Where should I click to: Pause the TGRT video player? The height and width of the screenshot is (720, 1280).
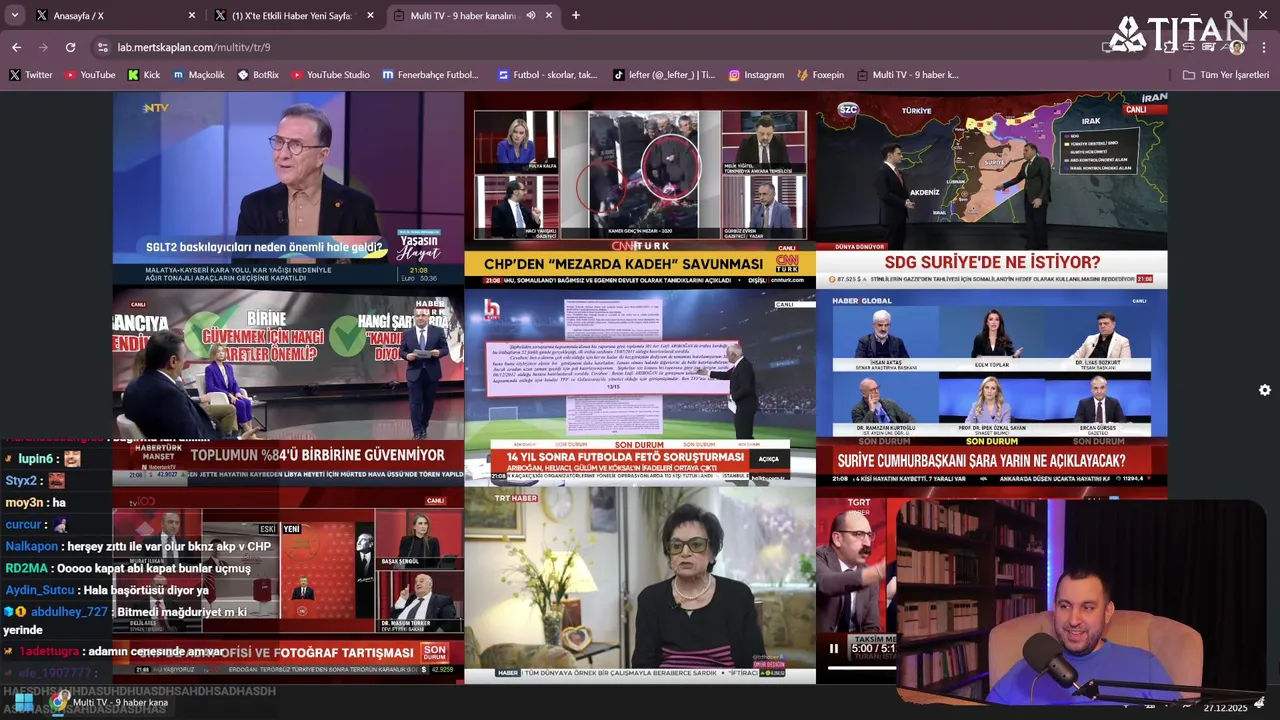click(834, 648)
